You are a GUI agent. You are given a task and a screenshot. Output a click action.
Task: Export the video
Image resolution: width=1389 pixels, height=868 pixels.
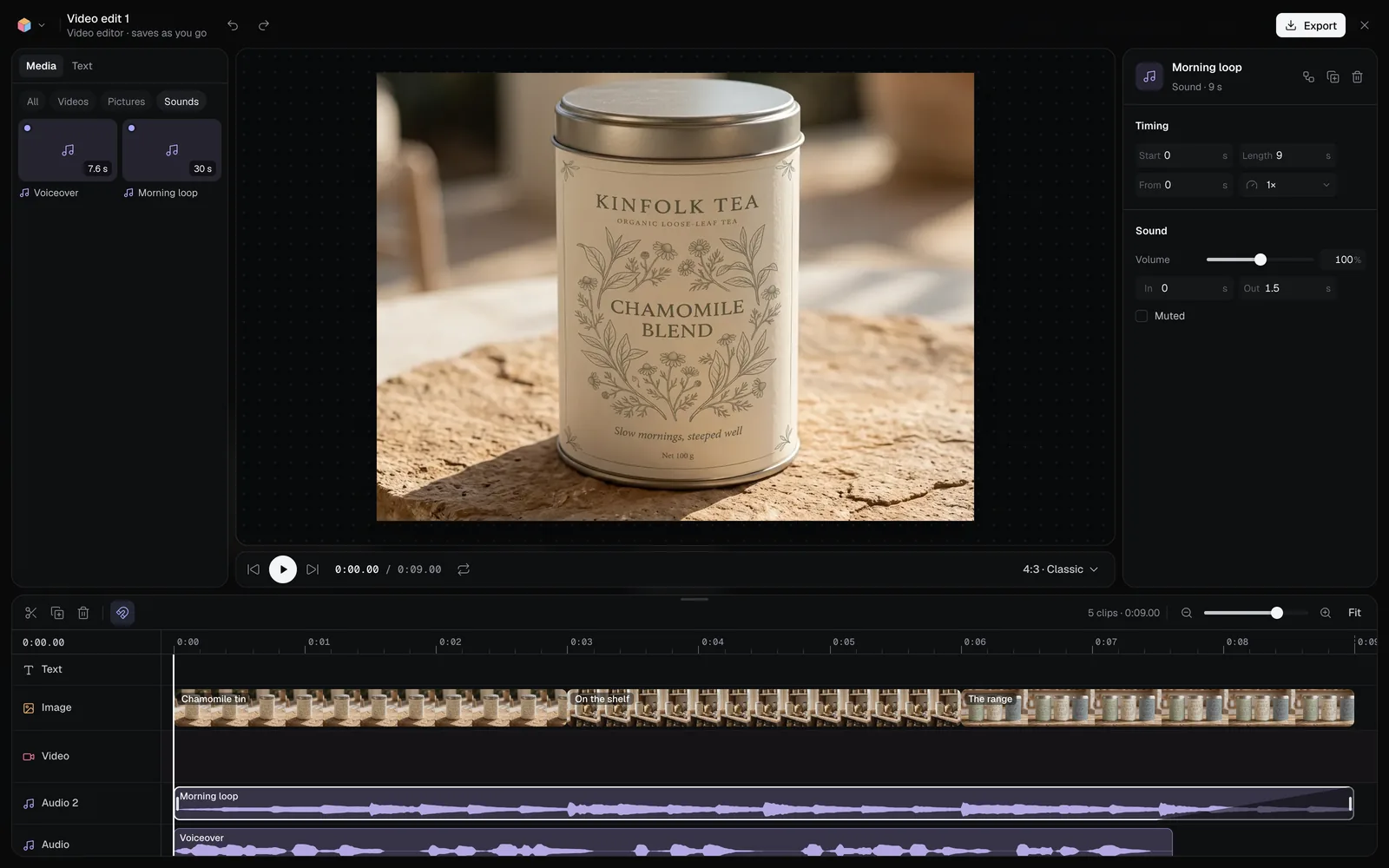pyautogui.click(x=1310, y=25)
